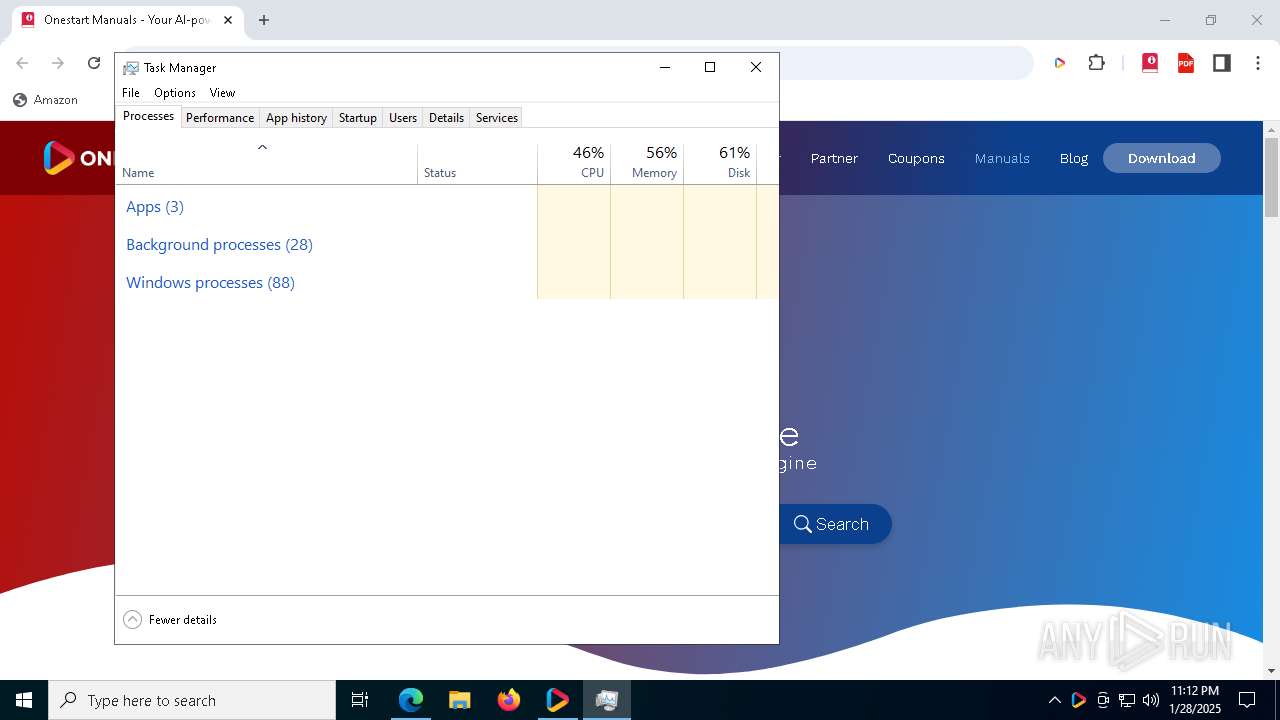Expand the Background processes (28) group
The image size is (1280, 720).
(x=219, y=245)
